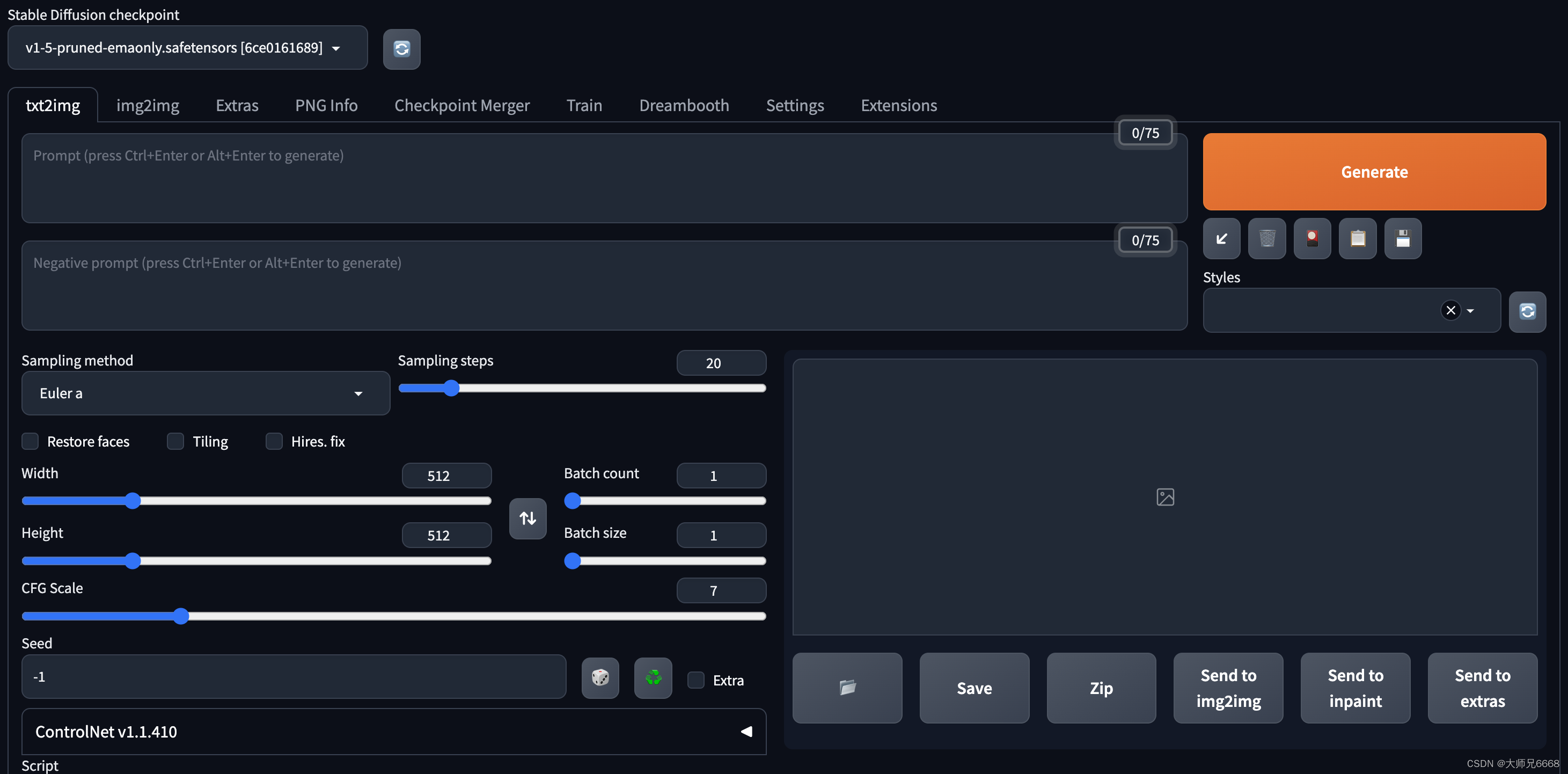Click the Send to img2img button
This screenshot has height=774, width=1568.
pos(1228,688)
